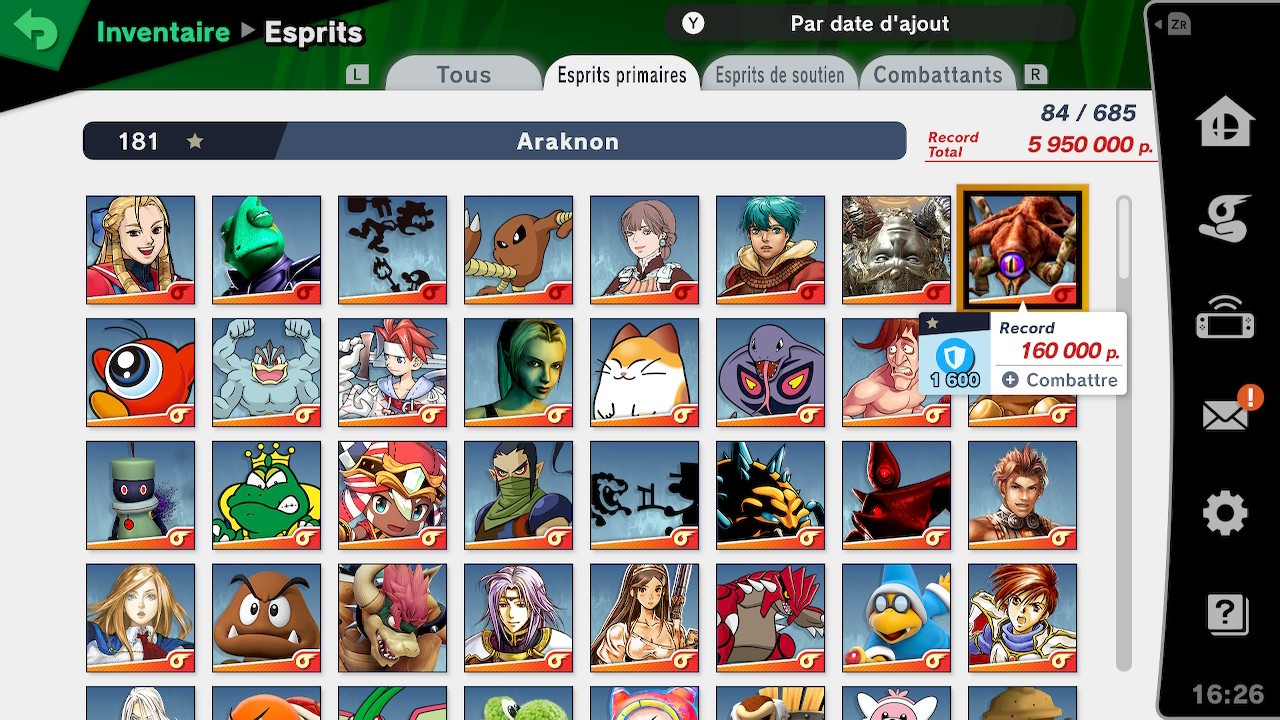Viewport: 1280px width, 720px height.
Task: Switch to the Tous tab
Action: tap(463, 74)
